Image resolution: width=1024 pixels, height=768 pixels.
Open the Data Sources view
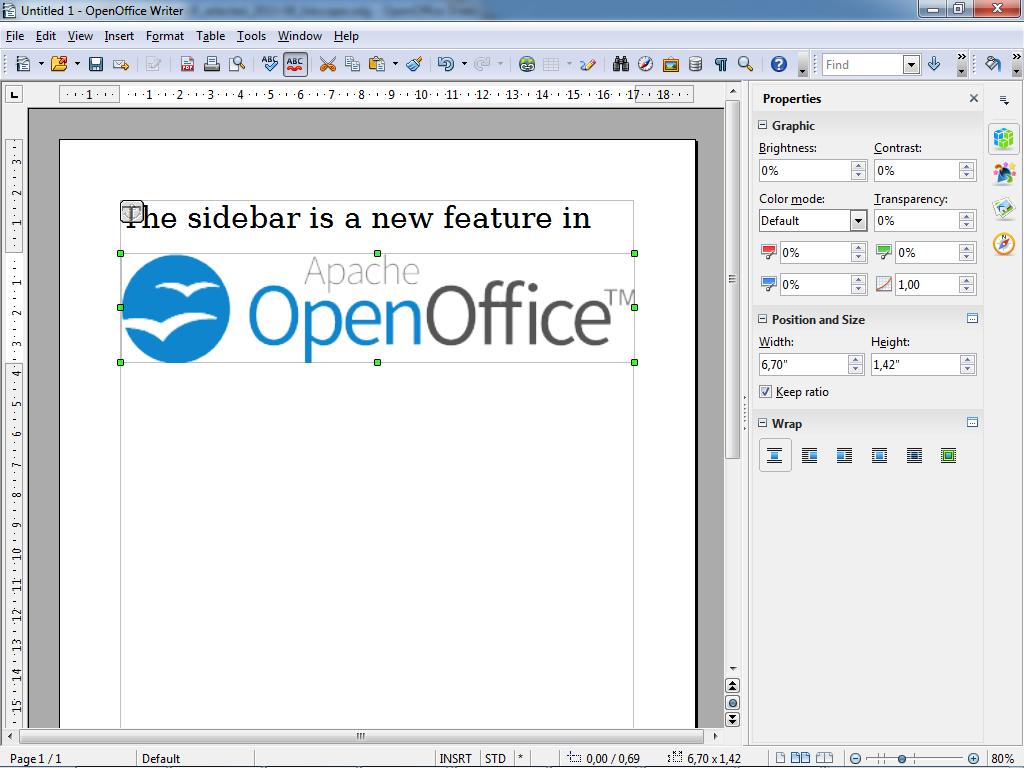[x=695, y=64]
